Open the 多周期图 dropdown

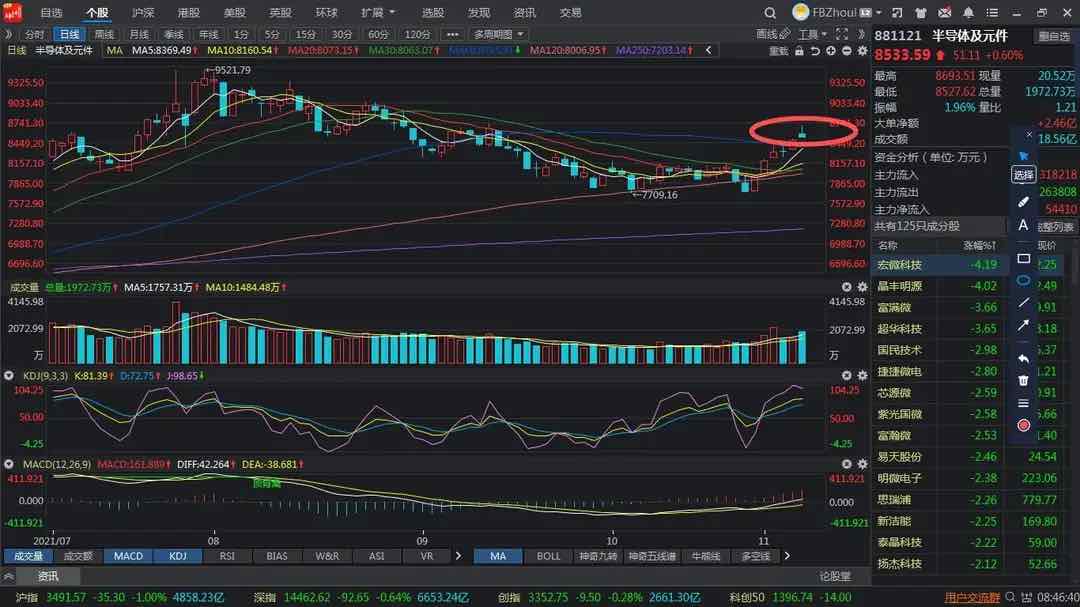(x=499, y=34)
